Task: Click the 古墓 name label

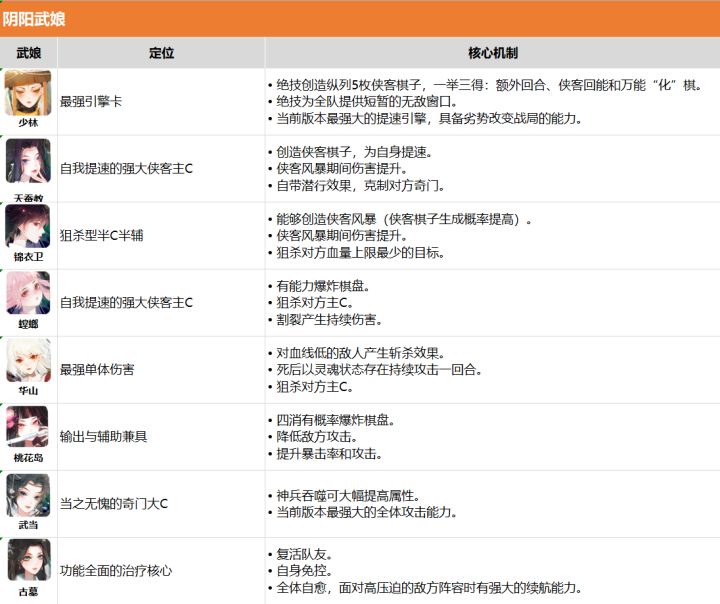Action: point(28,592)
